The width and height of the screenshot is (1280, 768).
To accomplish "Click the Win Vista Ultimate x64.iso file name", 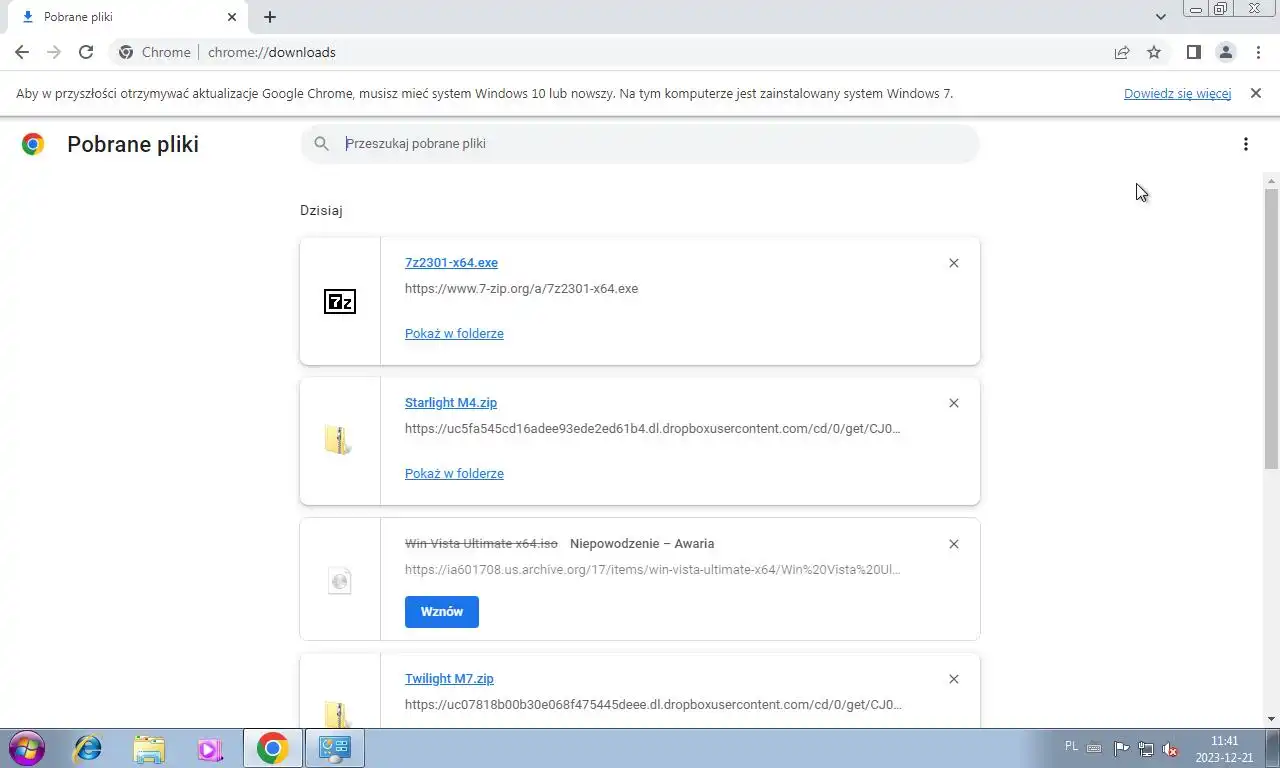I will 481,543.
